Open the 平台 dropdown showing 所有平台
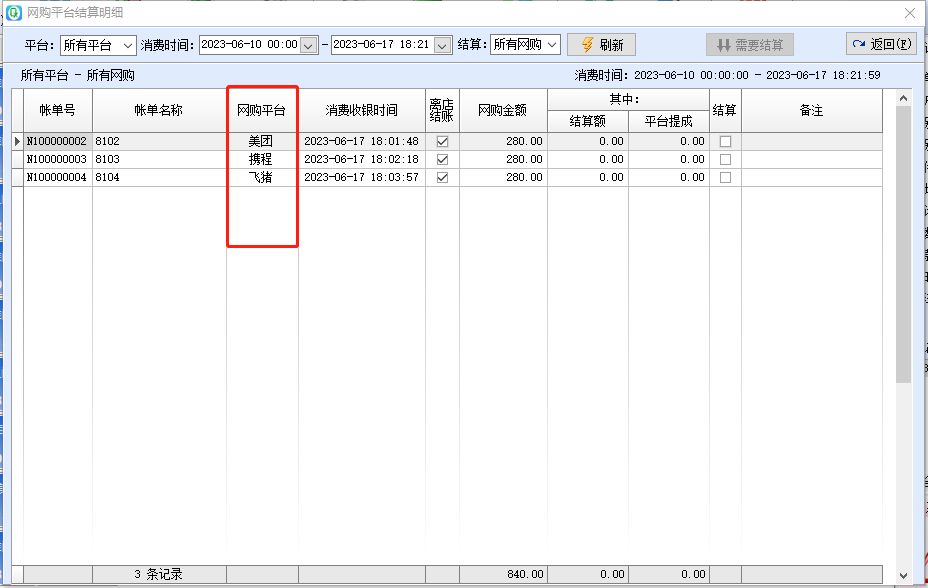The width and height of the screenshot is (928, 588). click(x=98, y=45)
